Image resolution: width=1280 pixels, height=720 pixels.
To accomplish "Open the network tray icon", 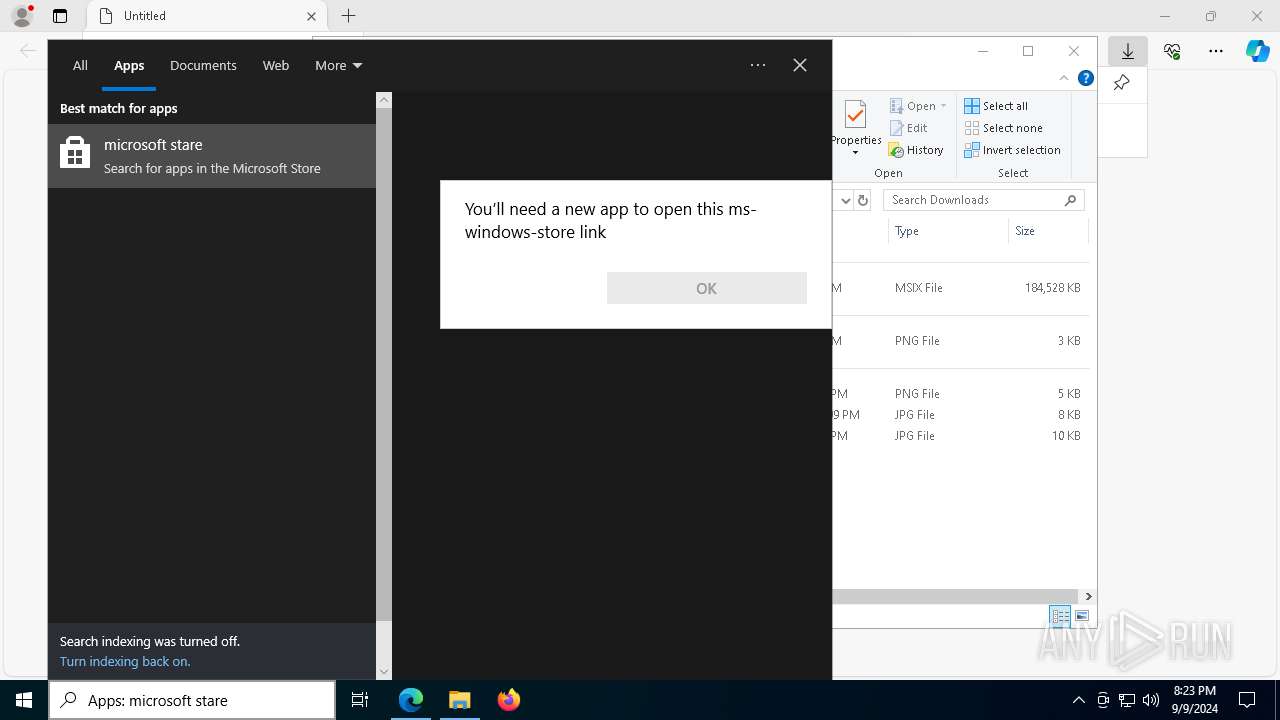I will pyautogui.click(x=1127, y=700).
